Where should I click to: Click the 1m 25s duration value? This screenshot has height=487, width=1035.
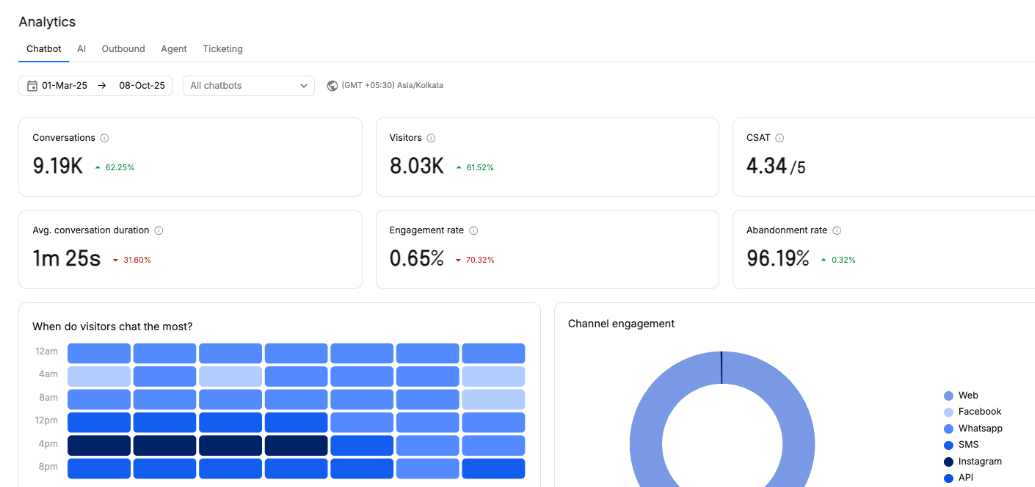coord(67,259)
